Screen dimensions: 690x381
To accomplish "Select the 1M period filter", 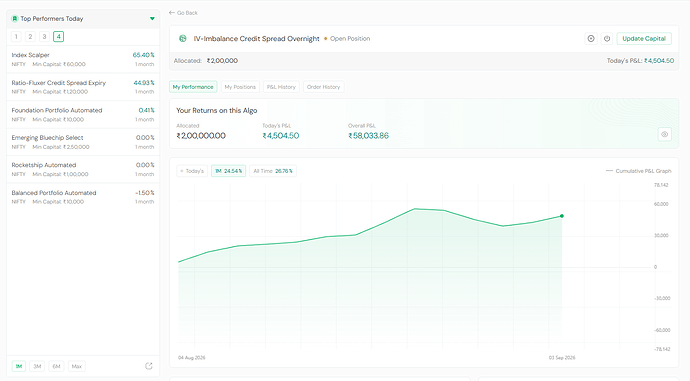I will (x=18, y=366).
